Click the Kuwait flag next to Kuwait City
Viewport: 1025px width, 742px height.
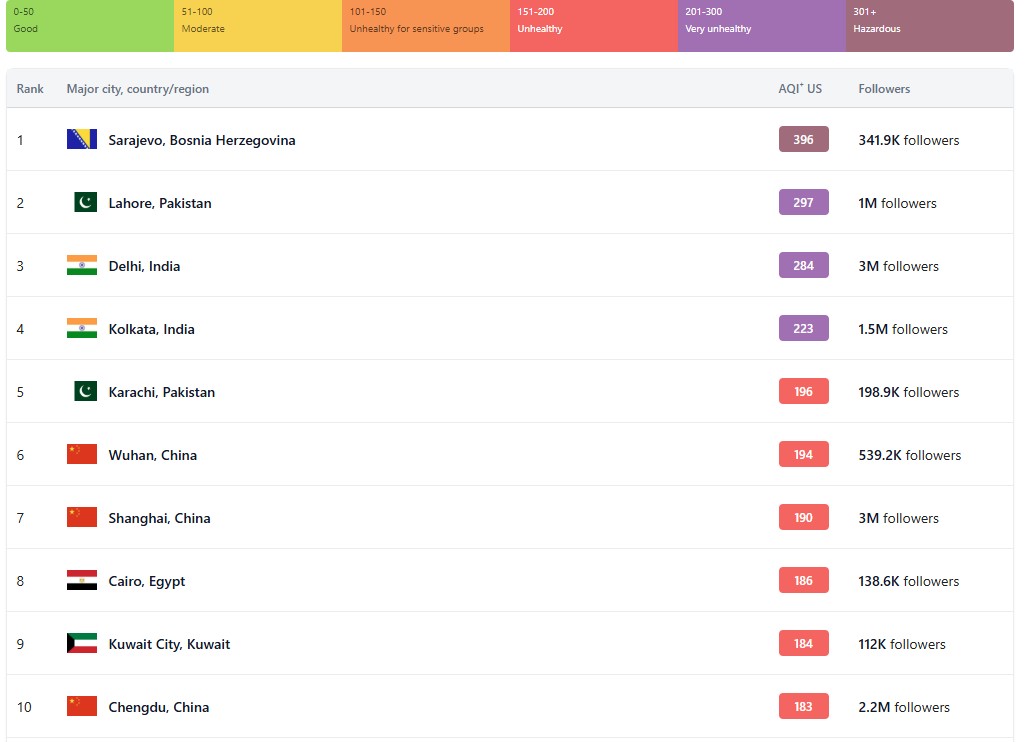(82, 644)
